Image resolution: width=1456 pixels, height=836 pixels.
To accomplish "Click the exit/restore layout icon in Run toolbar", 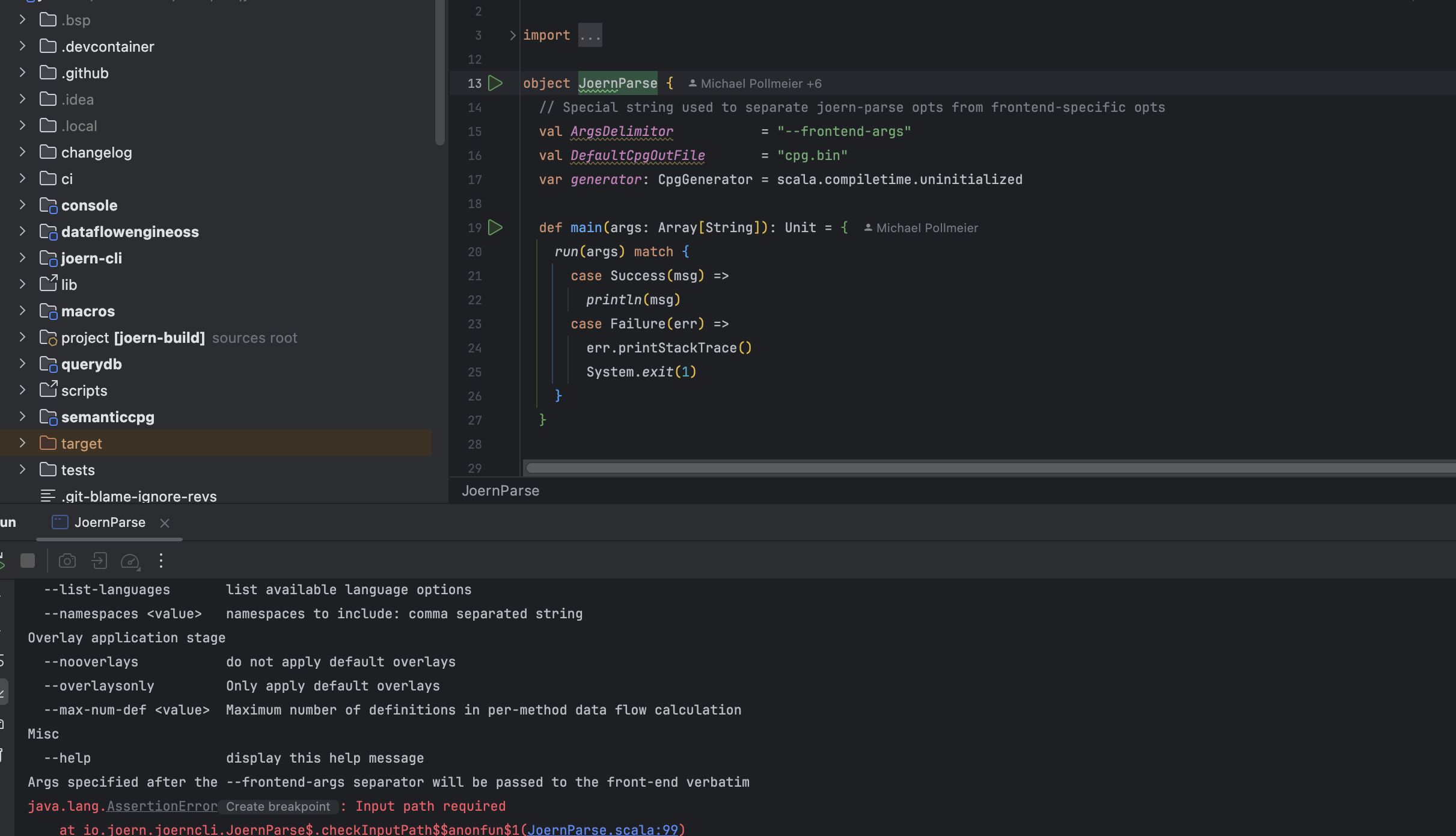I will [x=99, y=561].
